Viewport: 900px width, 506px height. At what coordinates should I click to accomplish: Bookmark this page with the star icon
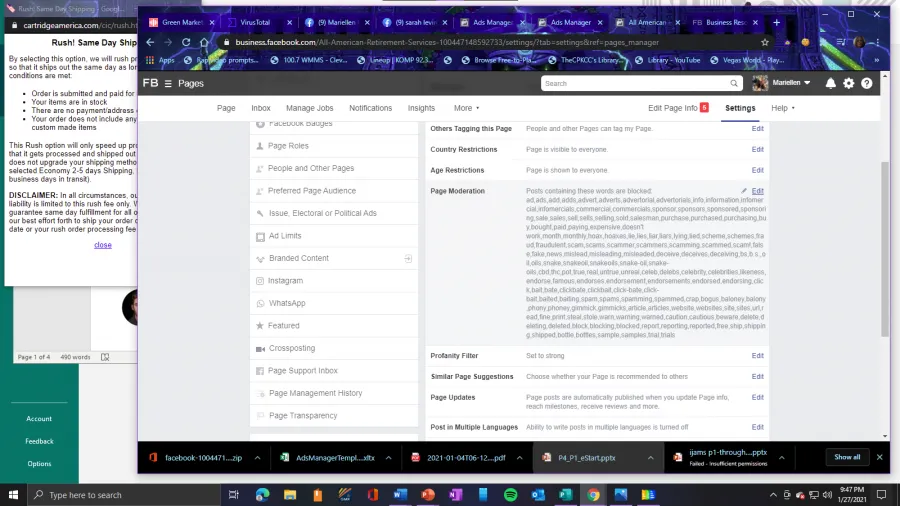tap(765, 42)
